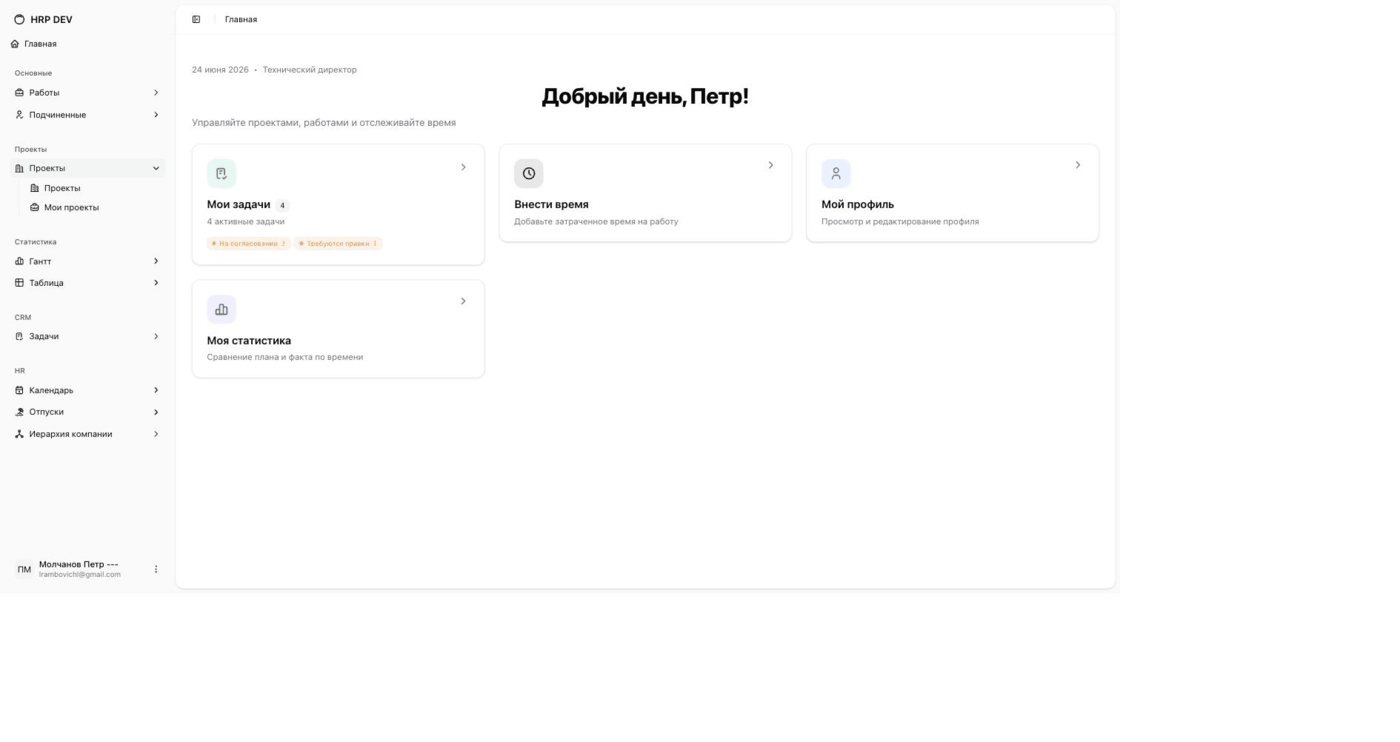The width and height of the screenshot is (1400, 742).
Task: Click the icon beside Проекты sub-item
Action: [x=35, y=188]
